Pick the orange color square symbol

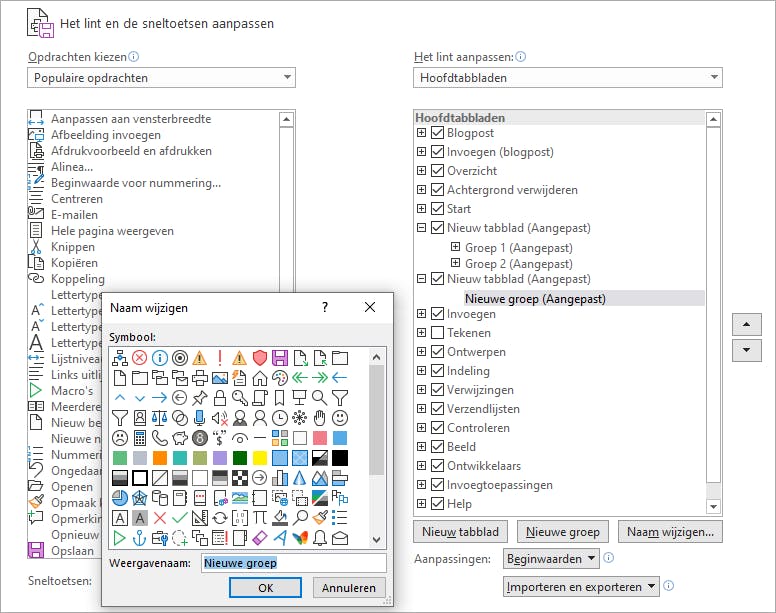[x=160, y=458]
